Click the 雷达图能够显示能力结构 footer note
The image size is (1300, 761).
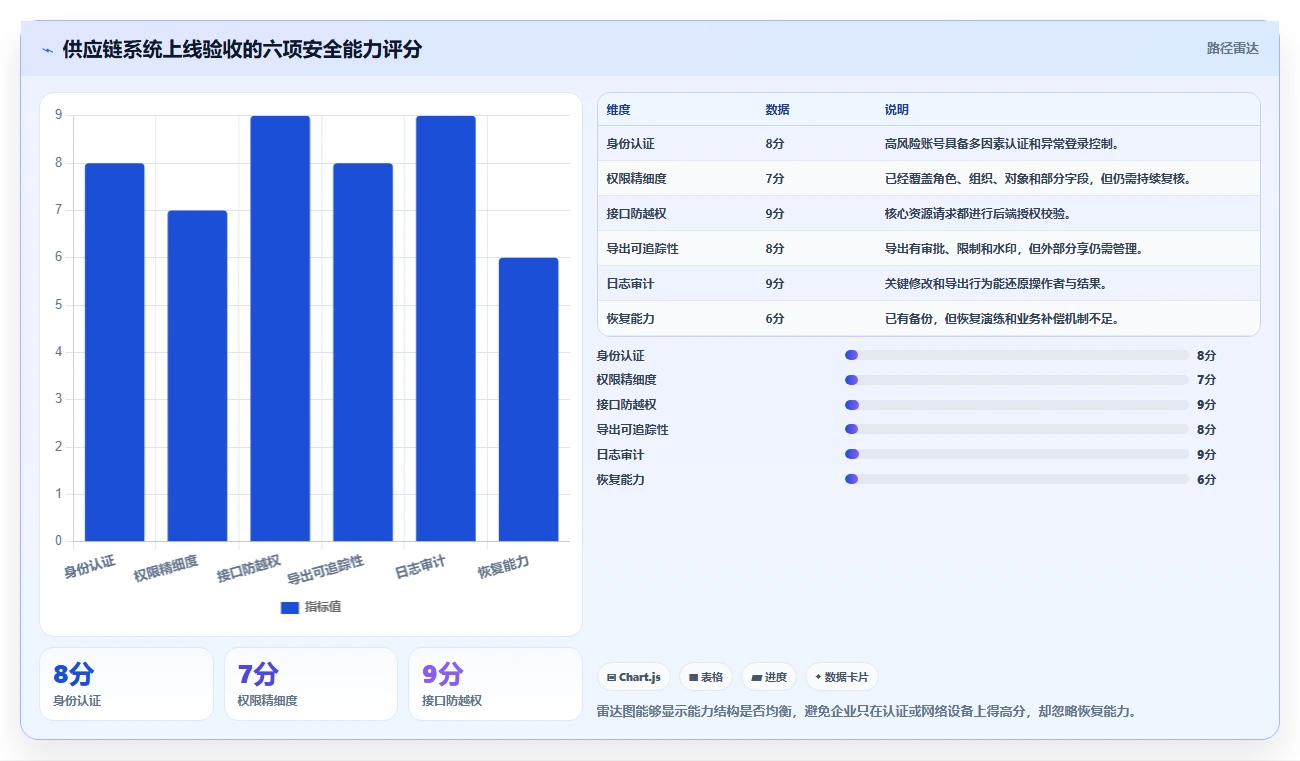click(x=866, y=712)
